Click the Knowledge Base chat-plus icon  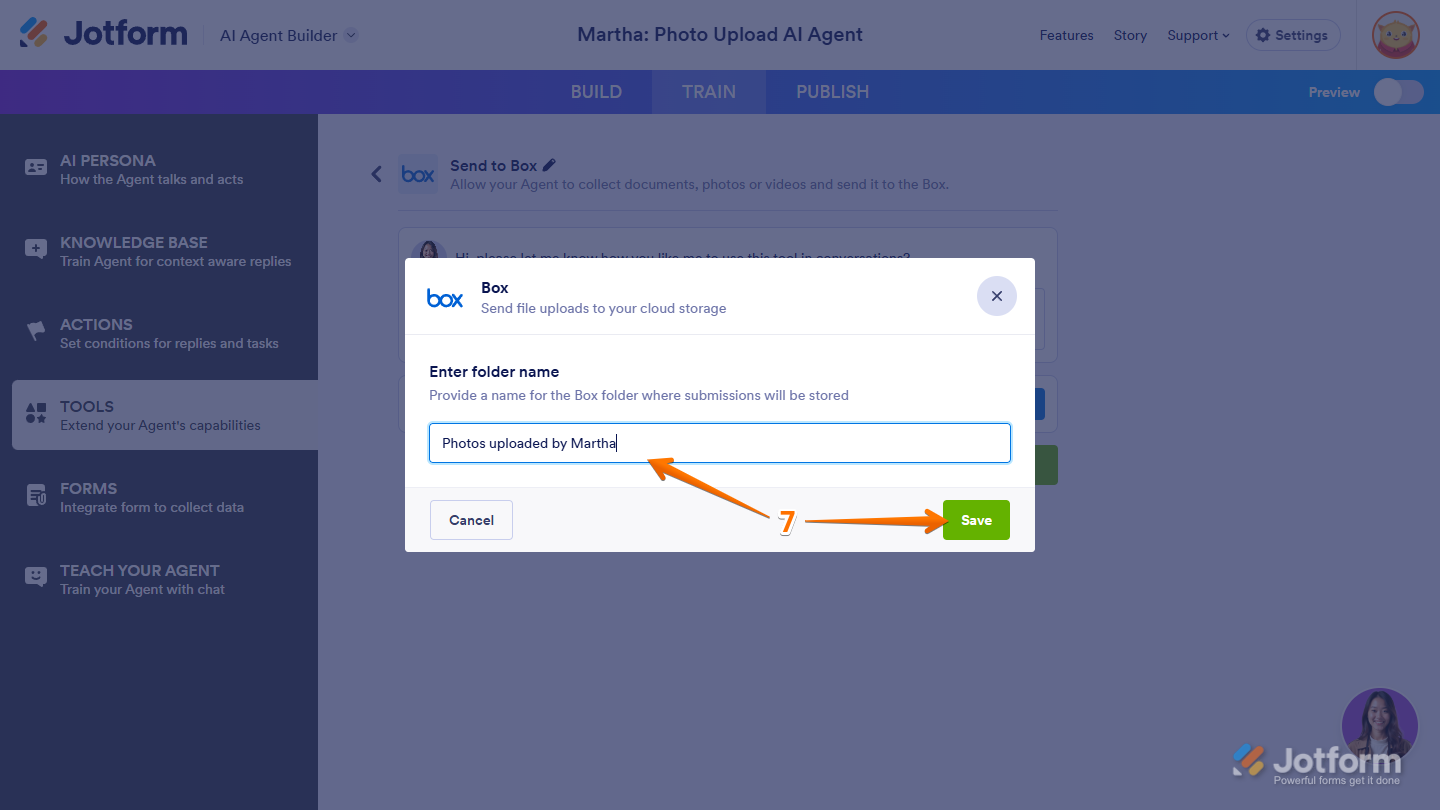click(x=36, y=250)
